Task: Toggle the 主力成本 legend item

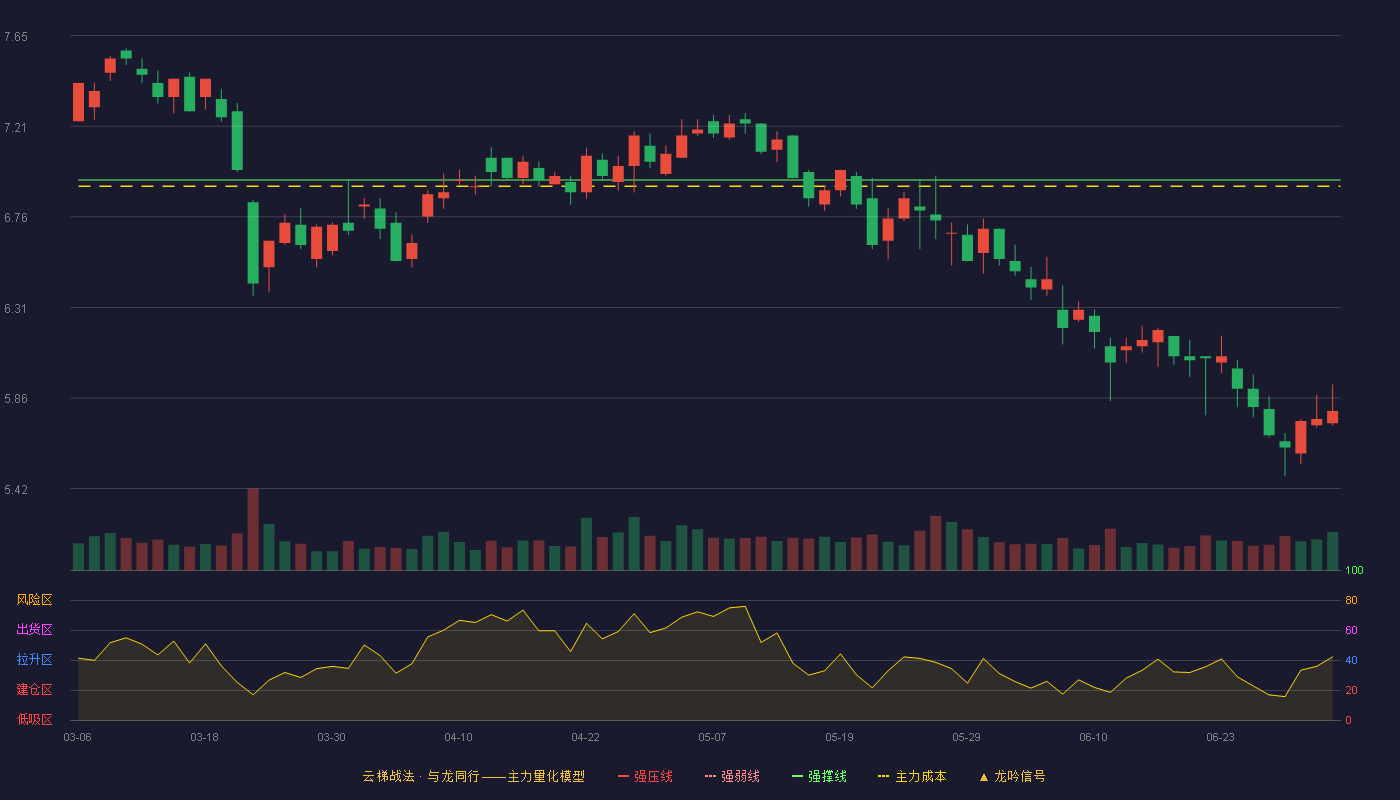Action: (x=912, y=776)
